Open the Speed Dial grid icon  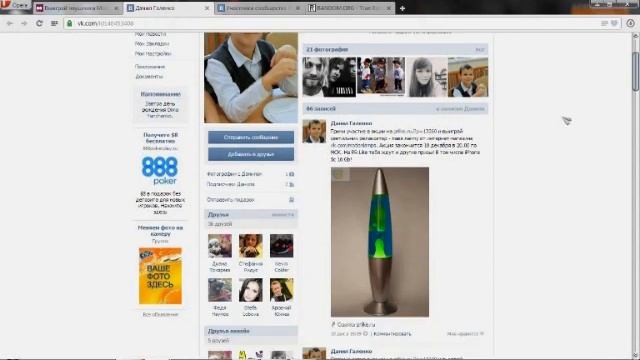[x=54, y=24]
